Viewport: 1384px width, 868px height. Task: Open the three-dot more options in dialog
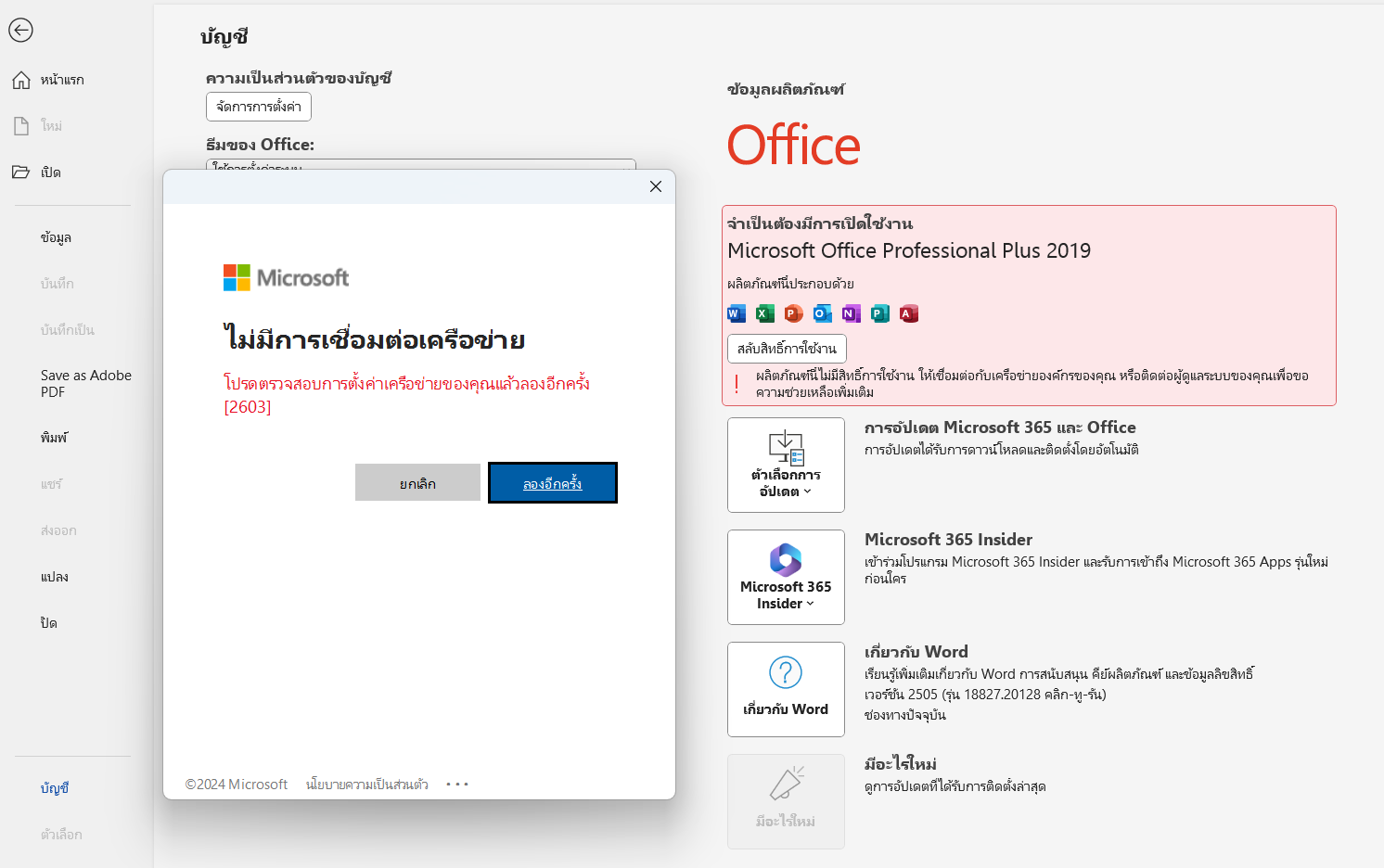tap(457, 785)
